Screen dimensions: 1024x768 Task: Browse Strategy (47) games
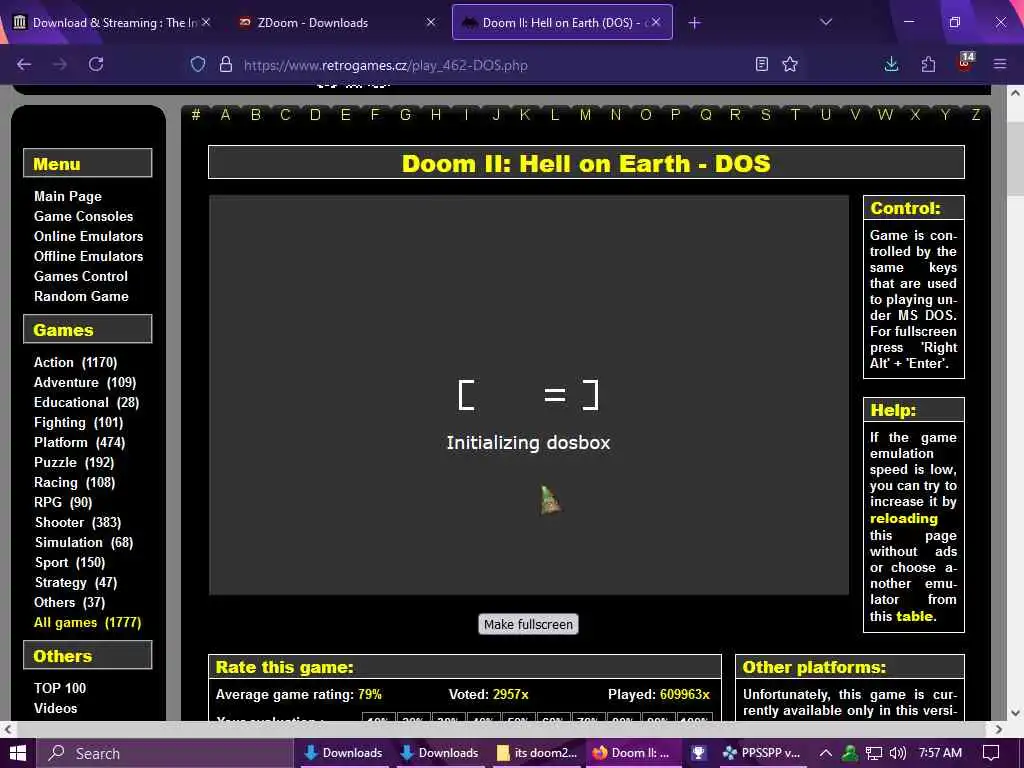[76, 583]
